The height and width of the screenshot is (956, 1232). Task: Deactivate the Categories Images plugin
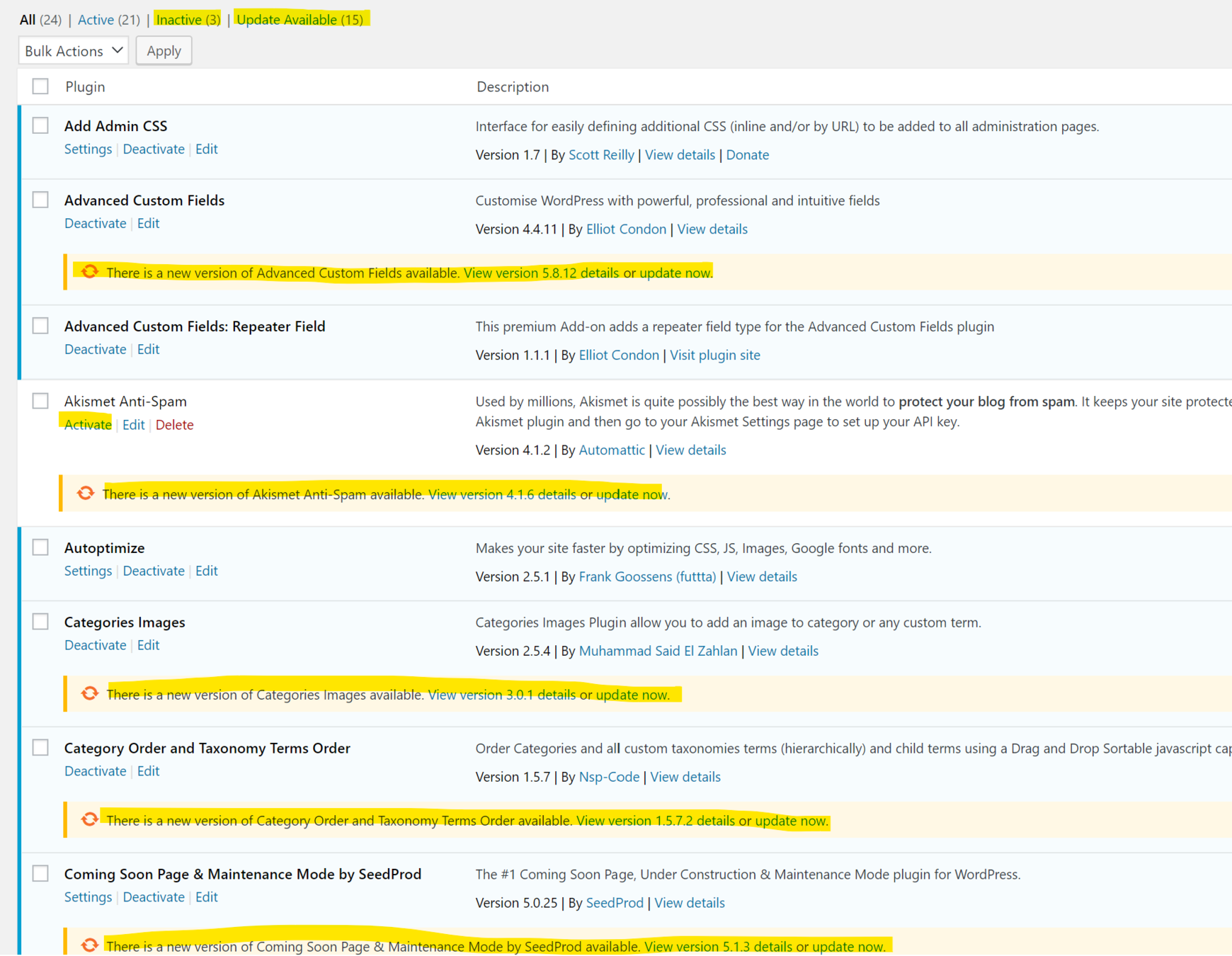tap(95, 645)
